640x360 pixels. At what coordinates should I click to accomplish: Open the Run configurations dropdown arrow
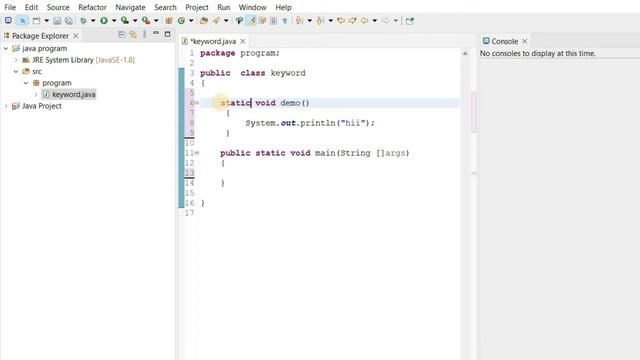114,20
